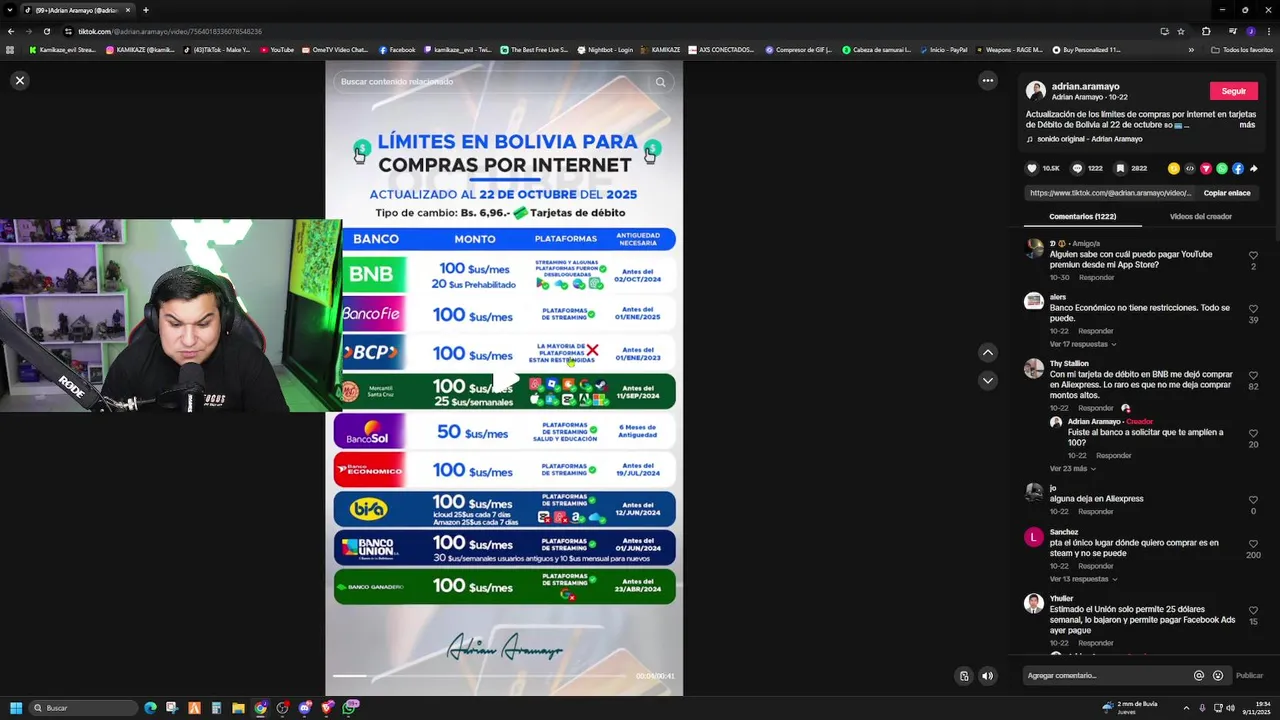The height and width of the screenshot is (720, 1280).
Task: Reply to Sanchez's comment with Responder
Action: 1096,566
